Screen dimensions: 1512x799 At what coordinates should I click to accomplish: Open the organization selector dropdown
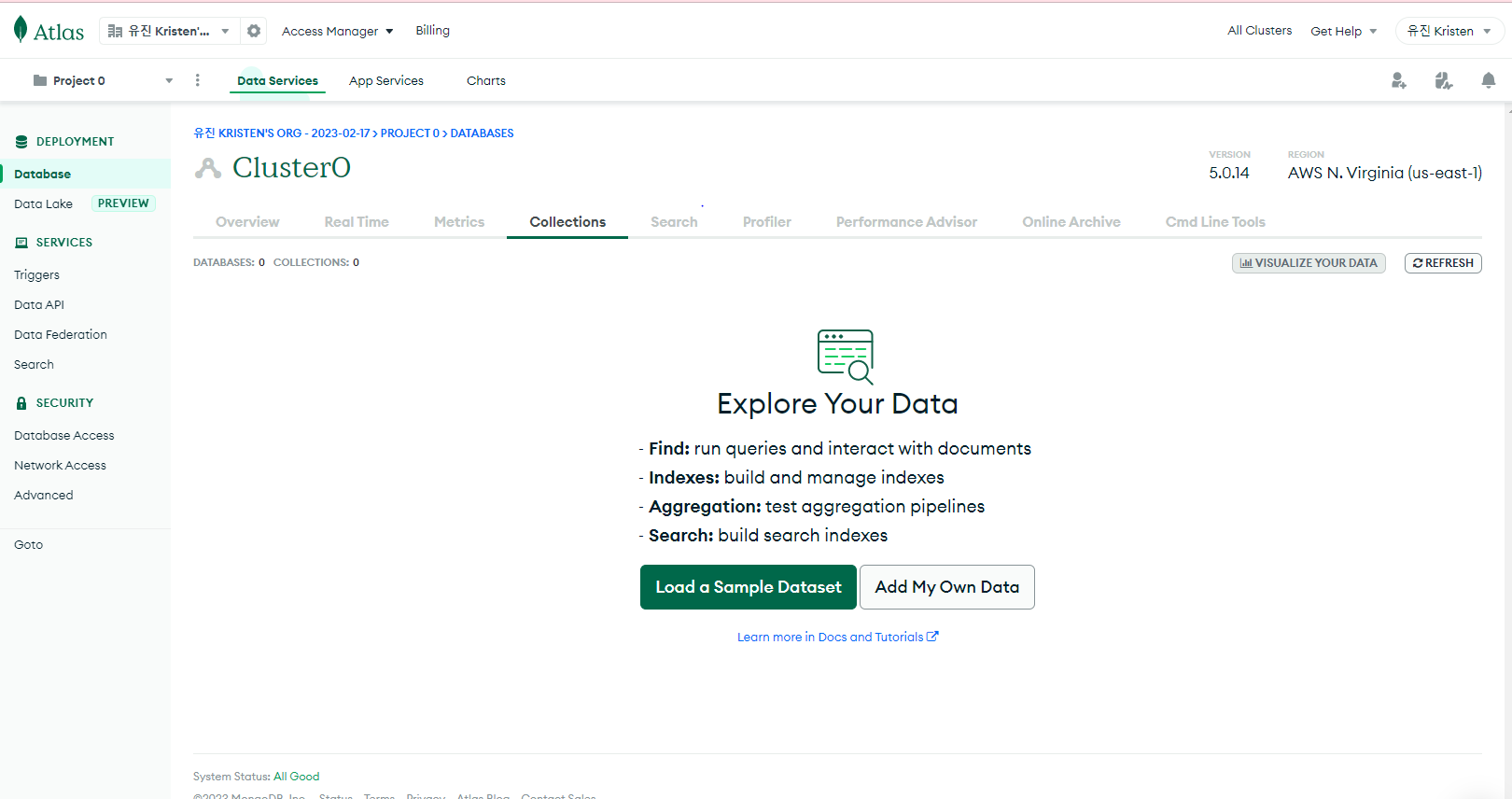[169, 31]
